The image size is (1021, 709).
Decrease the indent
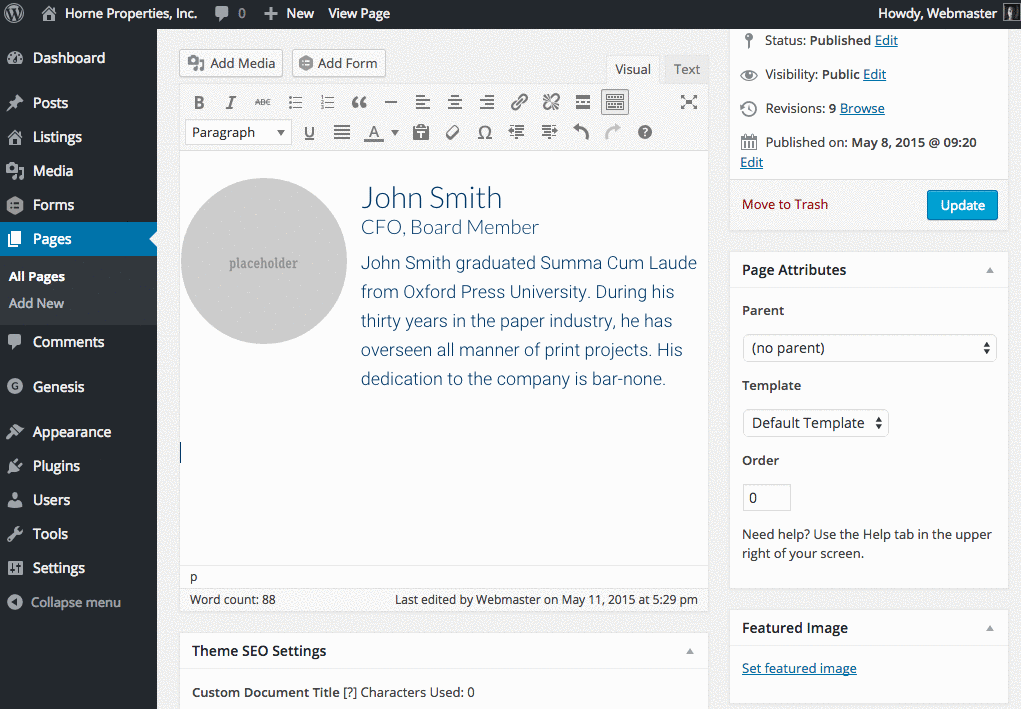pyautogui.click(x=516, y=133)
